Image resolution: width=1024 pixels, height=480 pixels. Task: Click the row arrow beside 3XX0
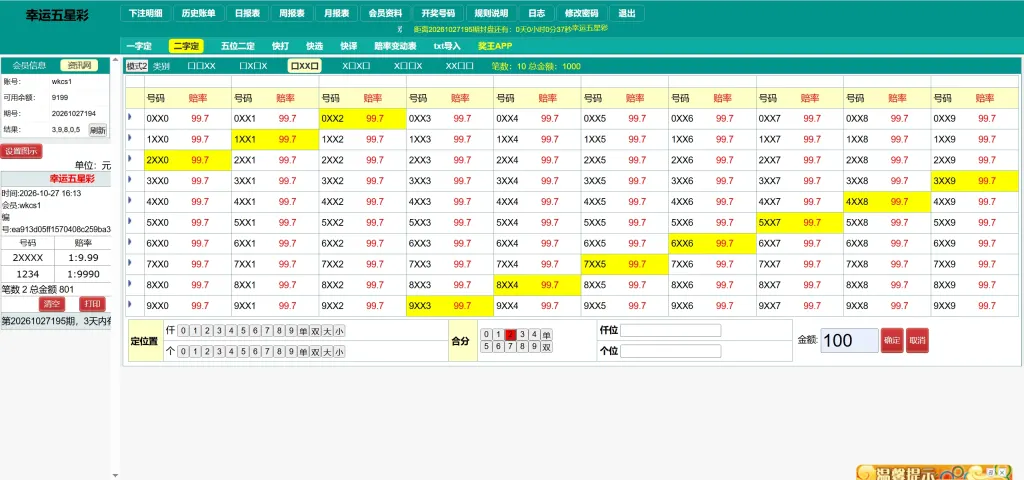point(129,179)
